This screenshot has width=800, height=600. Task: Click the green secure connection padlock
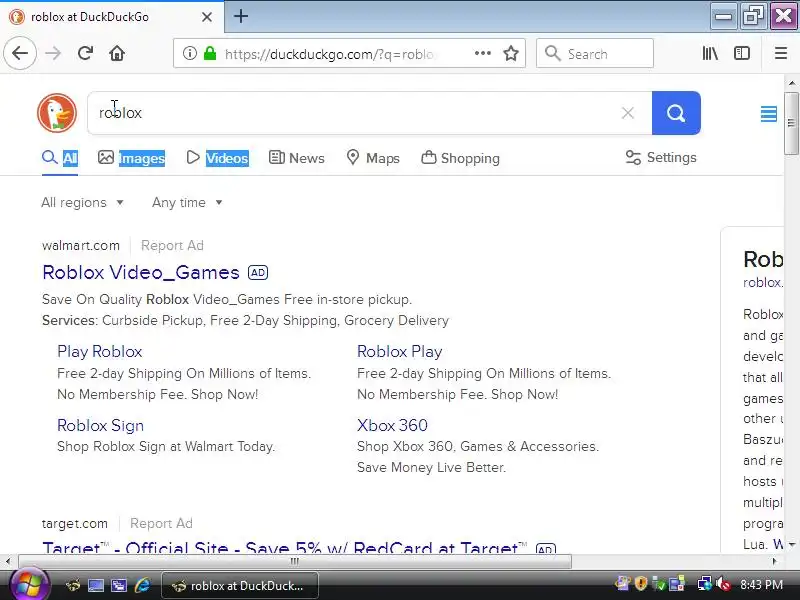click(210, 53)
